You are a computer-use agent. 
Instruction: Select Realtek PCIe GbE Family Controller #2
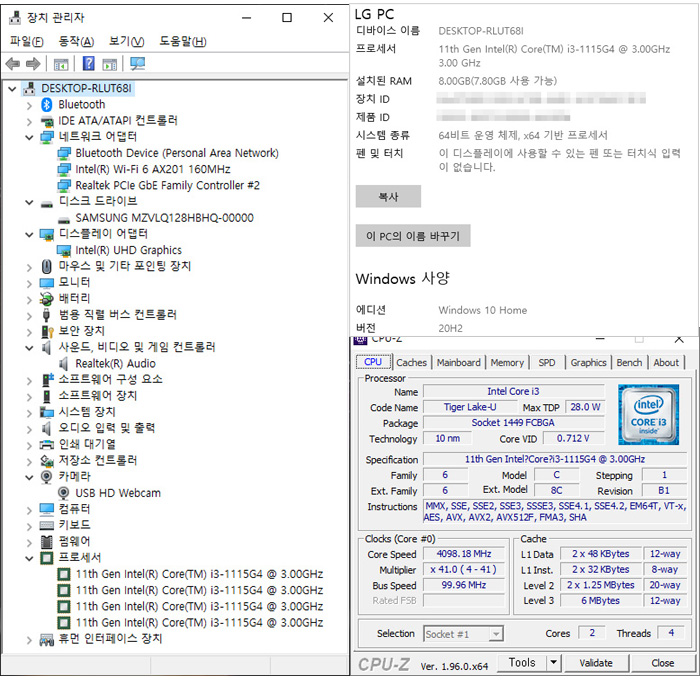tap(167, 185)
